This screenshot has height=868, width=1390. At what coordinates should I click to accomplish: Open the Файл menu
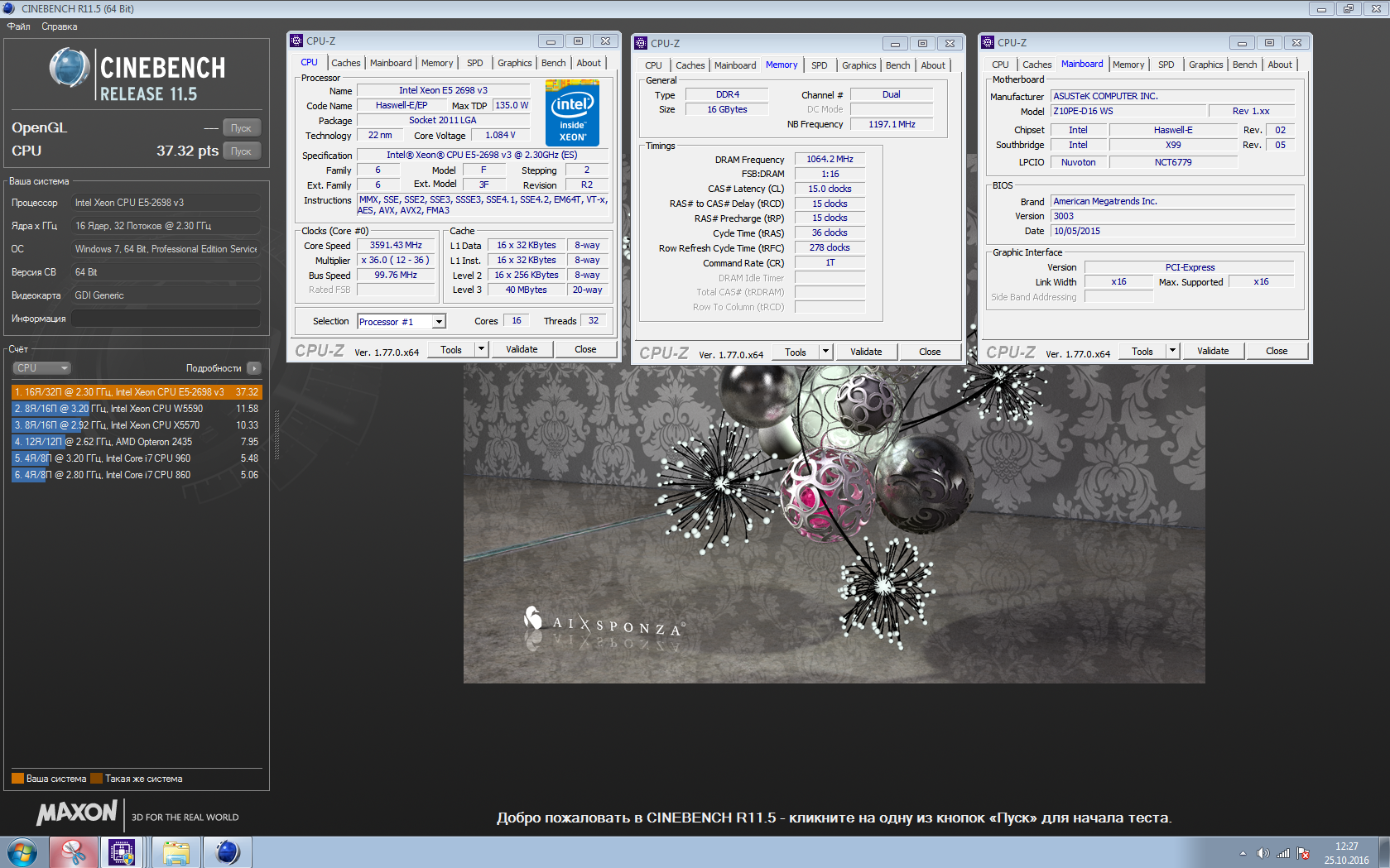click(x=18, y=26)
